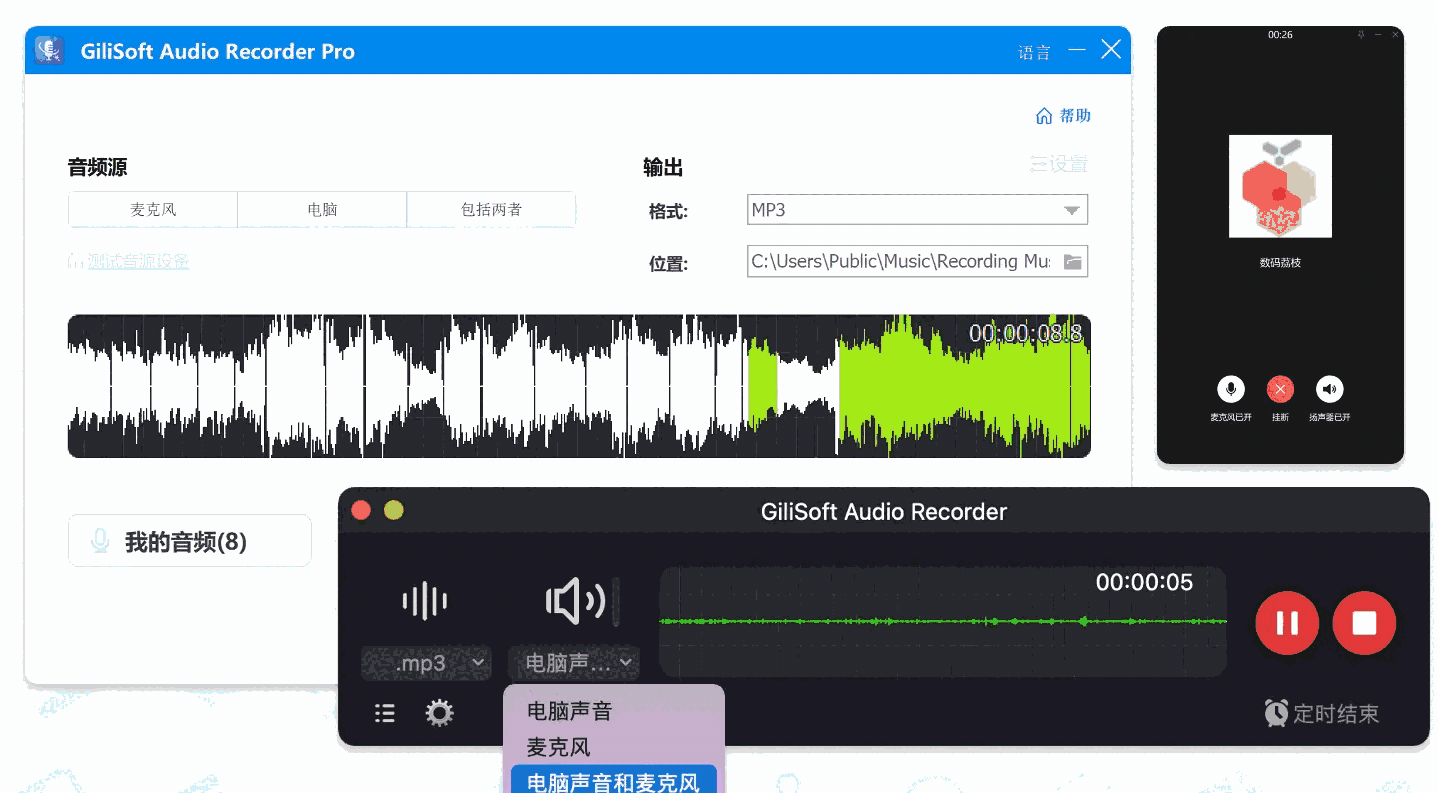The width and height of the screenshot is (1438, 793).
Task: Switch audio source to 电脑
Action: click(321, 209)
